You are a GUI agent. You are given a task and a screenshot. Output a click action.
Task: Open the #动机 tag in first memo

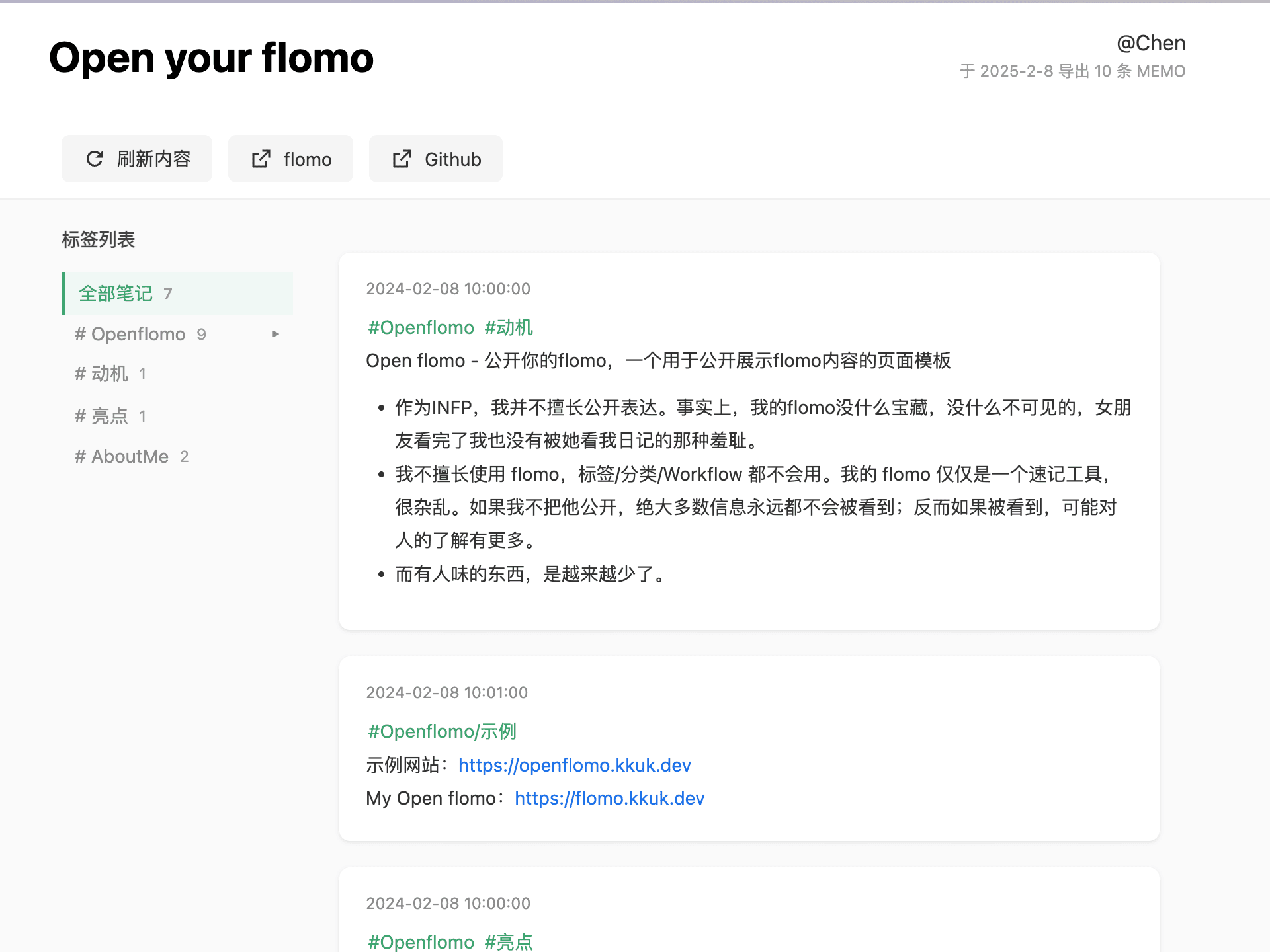[x=509, y=327]
